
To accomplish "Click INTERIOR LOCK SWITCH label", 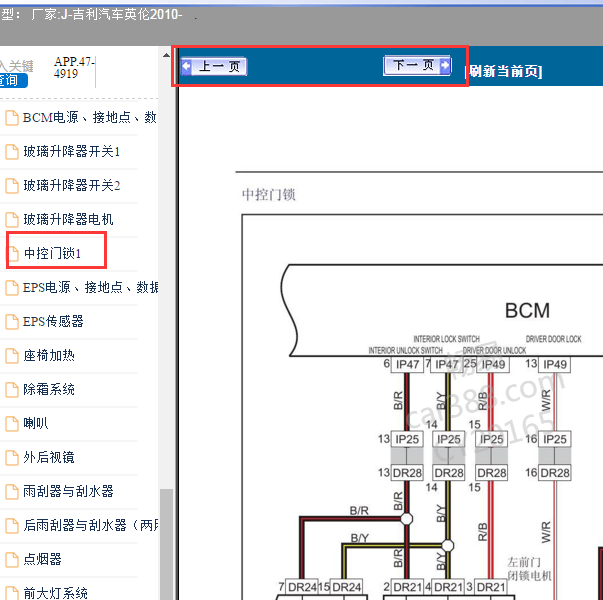I will [446, 339].
